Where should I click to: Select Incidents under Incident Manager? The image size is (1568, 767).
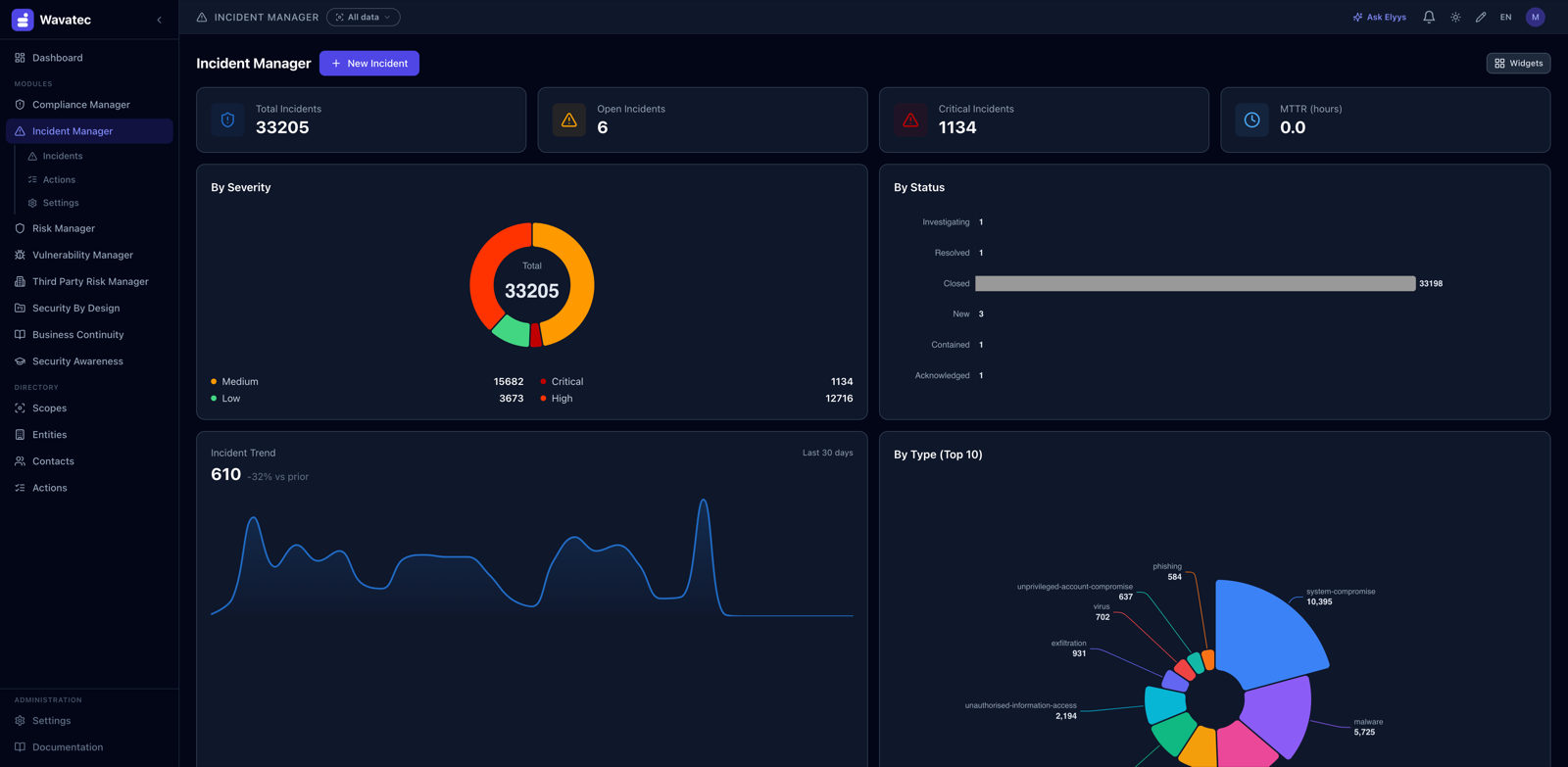(63, 156)
